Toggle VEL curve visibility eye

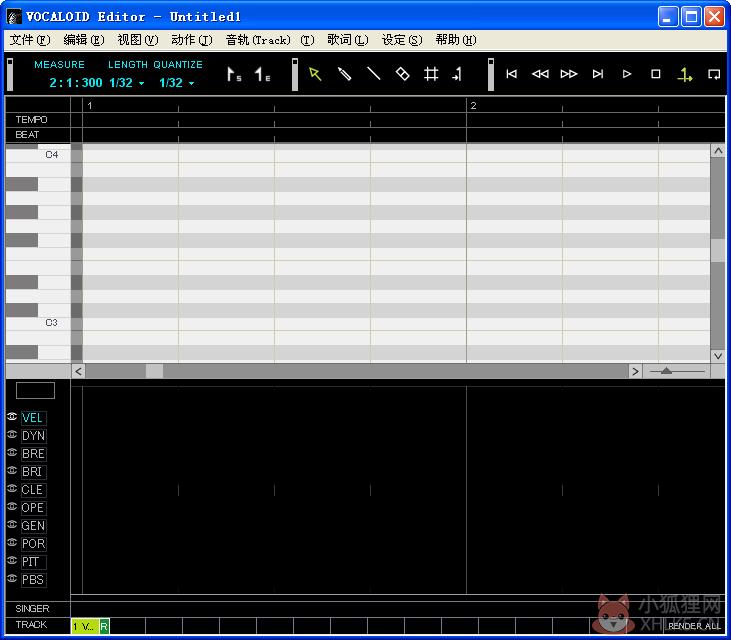coord(12,416)
